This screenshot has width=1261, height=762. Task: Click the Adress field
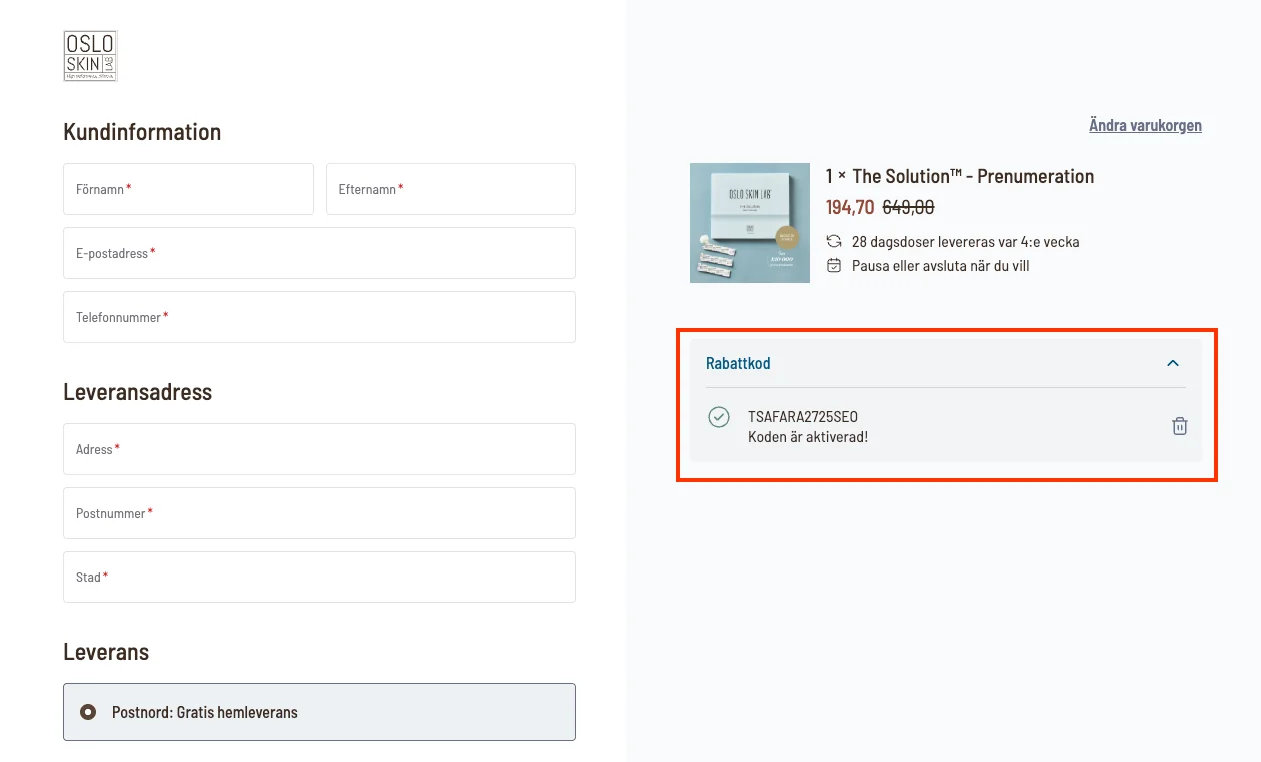click(319, 449)
